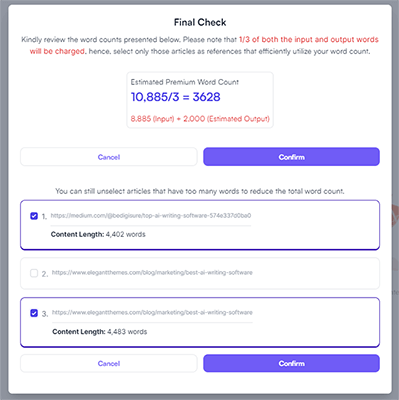Image resolution: width=399 pixels, height=400 pixels.
Task: Uncheck article 1 medium.com checkbox
Action: click(x=34, y=216)
